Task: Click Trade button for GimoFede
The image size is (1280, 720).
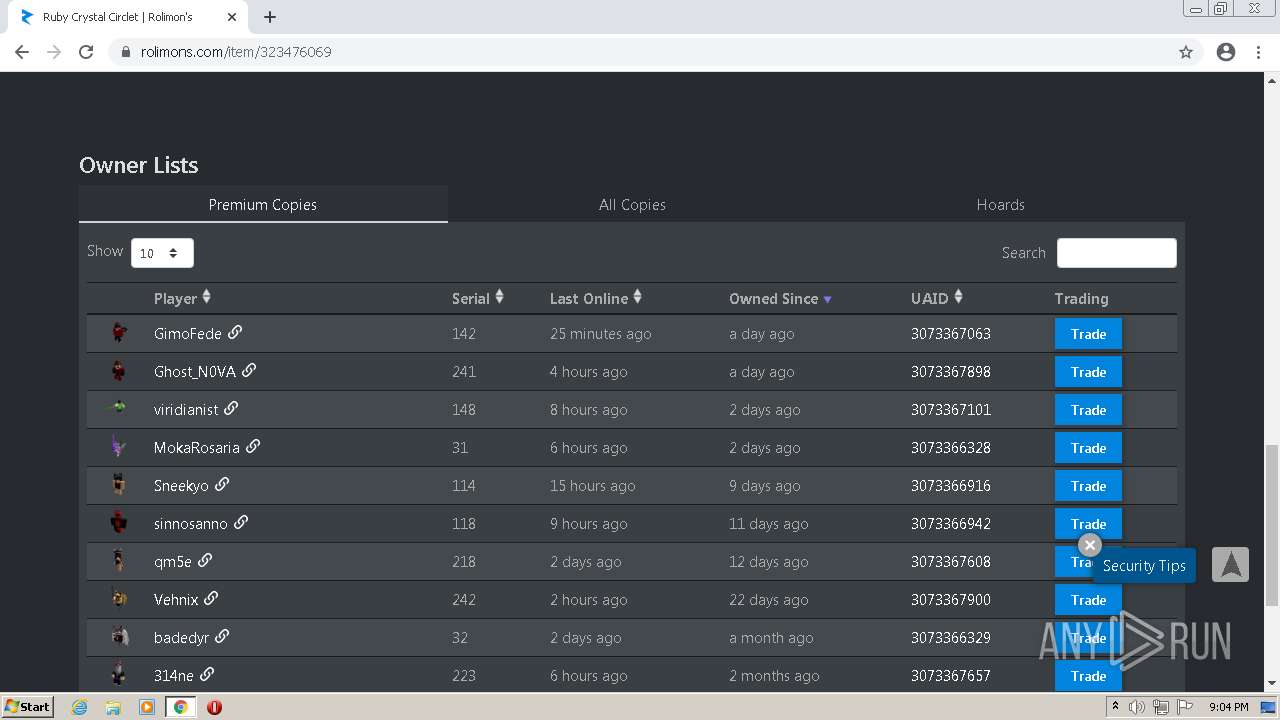Action: click(x=1088, y=334)
